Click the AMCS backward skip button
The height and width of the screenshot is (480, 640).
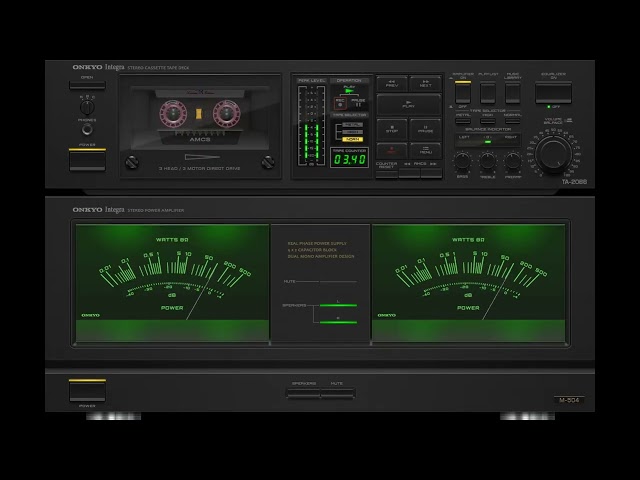click(x=409, y=174)
